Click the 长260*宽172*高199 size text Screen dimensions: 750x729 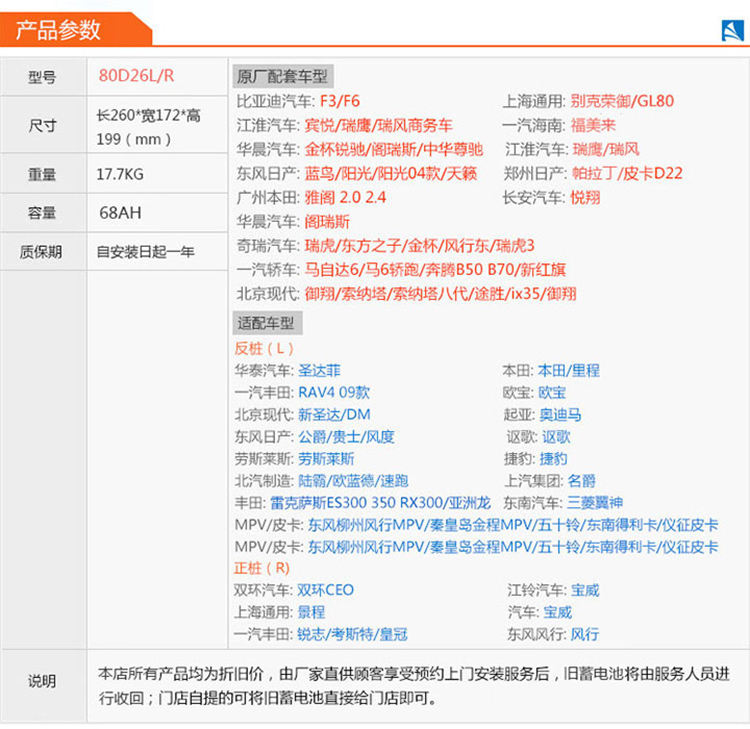coord(149,127)
